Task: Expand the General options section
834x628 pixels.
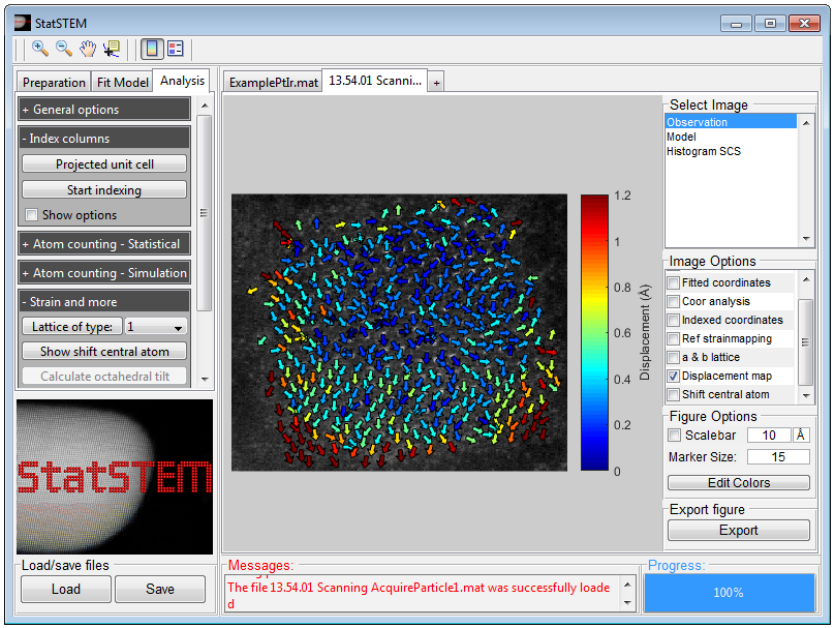Action: [x=104, y=110]
